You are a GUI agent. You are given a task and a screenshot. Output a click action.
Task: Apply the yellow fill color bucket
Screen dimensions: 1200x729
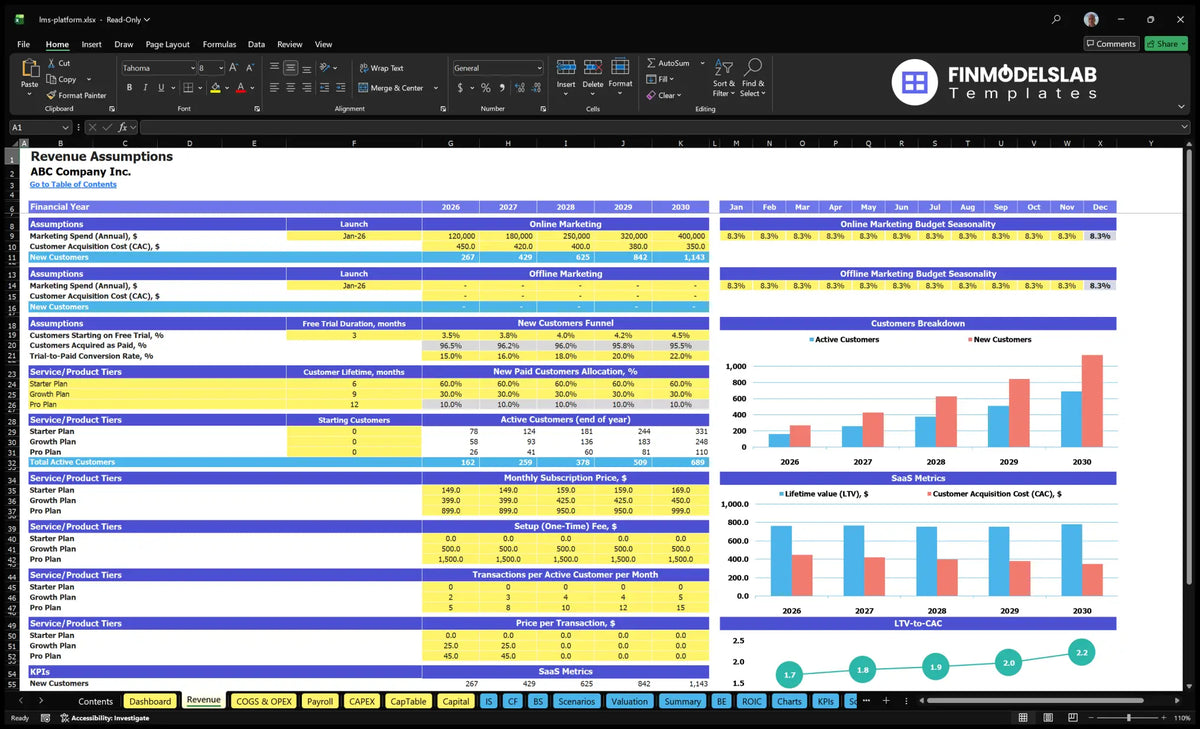point(216,88)
